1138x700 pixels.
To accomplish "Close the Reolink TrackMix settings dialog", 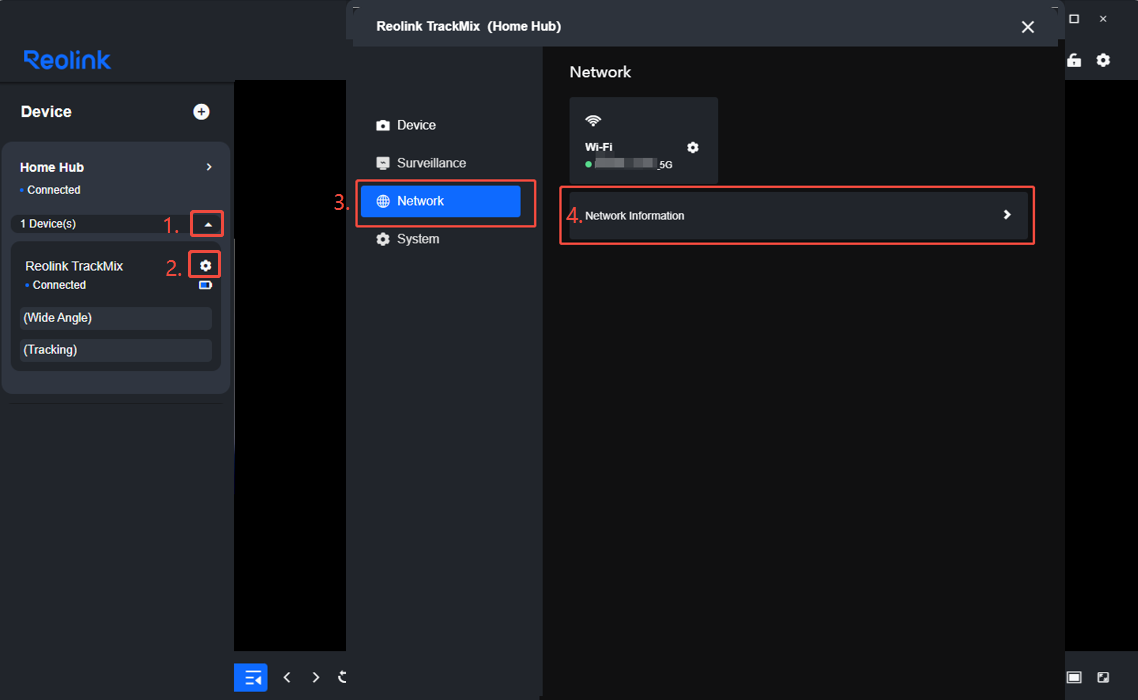I will coord(1028,27).
